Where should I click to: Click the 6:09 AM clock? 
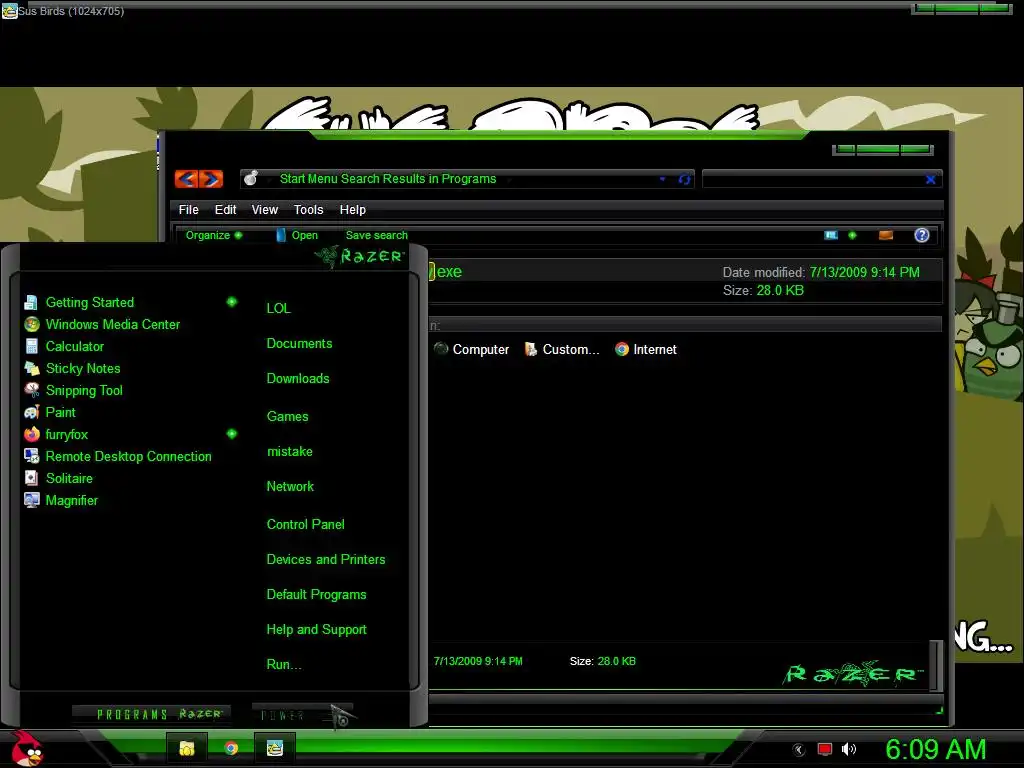tap(935, 750)
